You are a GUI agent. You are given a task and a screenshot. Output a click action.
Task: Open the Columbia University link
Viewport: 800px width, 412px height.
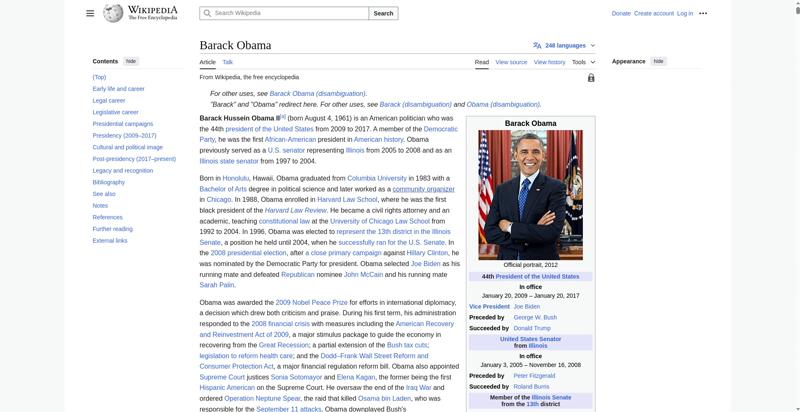(377, 178)
